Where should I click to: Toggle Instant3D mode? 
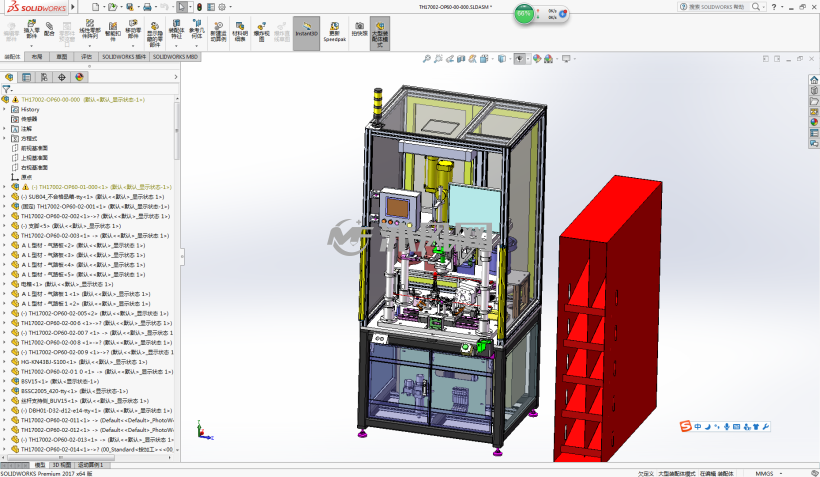(306, 33)
